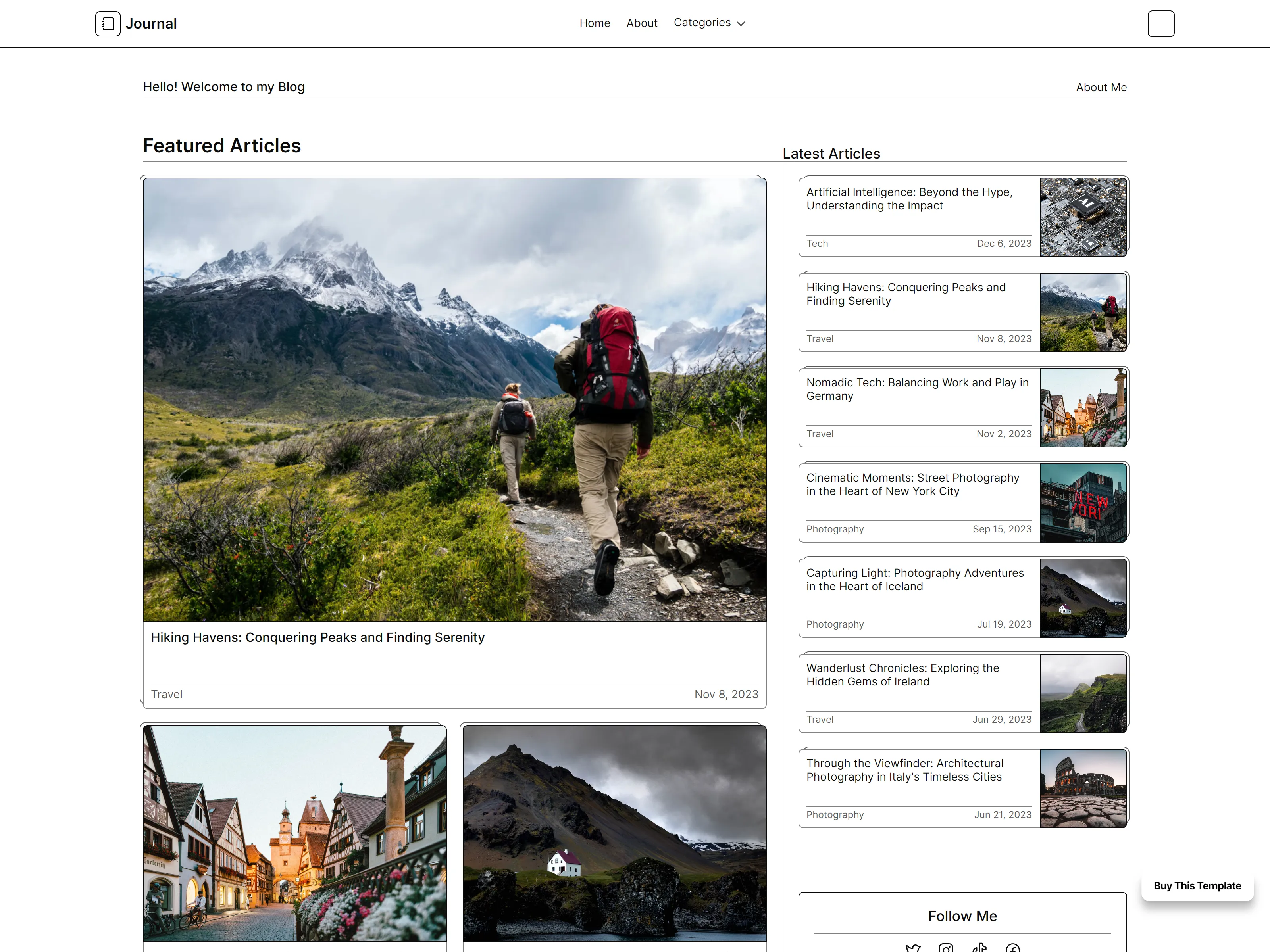Open the New York sign article thumbnail

tap(1083, 503)
